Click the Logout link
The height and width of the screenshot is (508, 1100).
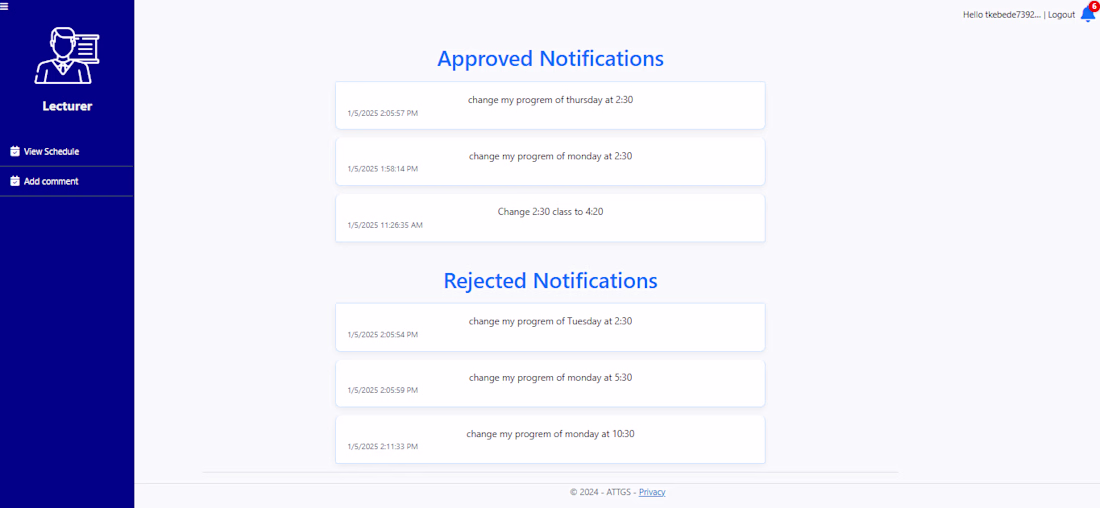coord(1061,15)
